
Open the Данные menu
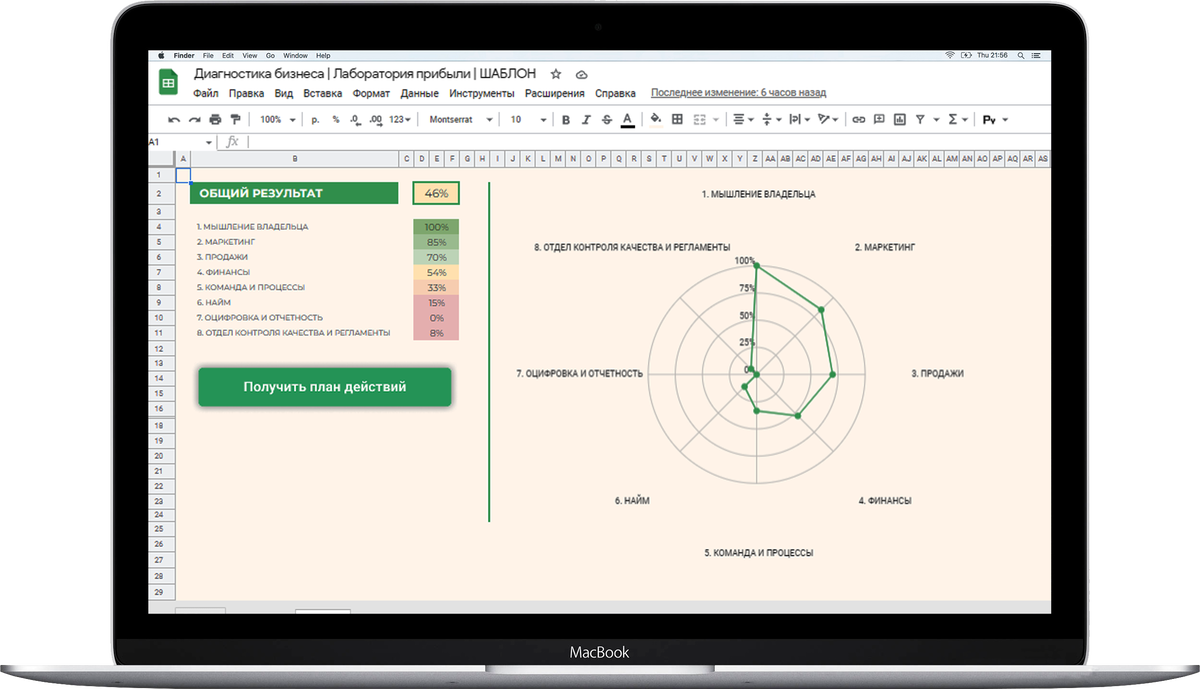[x=420, y=94]
